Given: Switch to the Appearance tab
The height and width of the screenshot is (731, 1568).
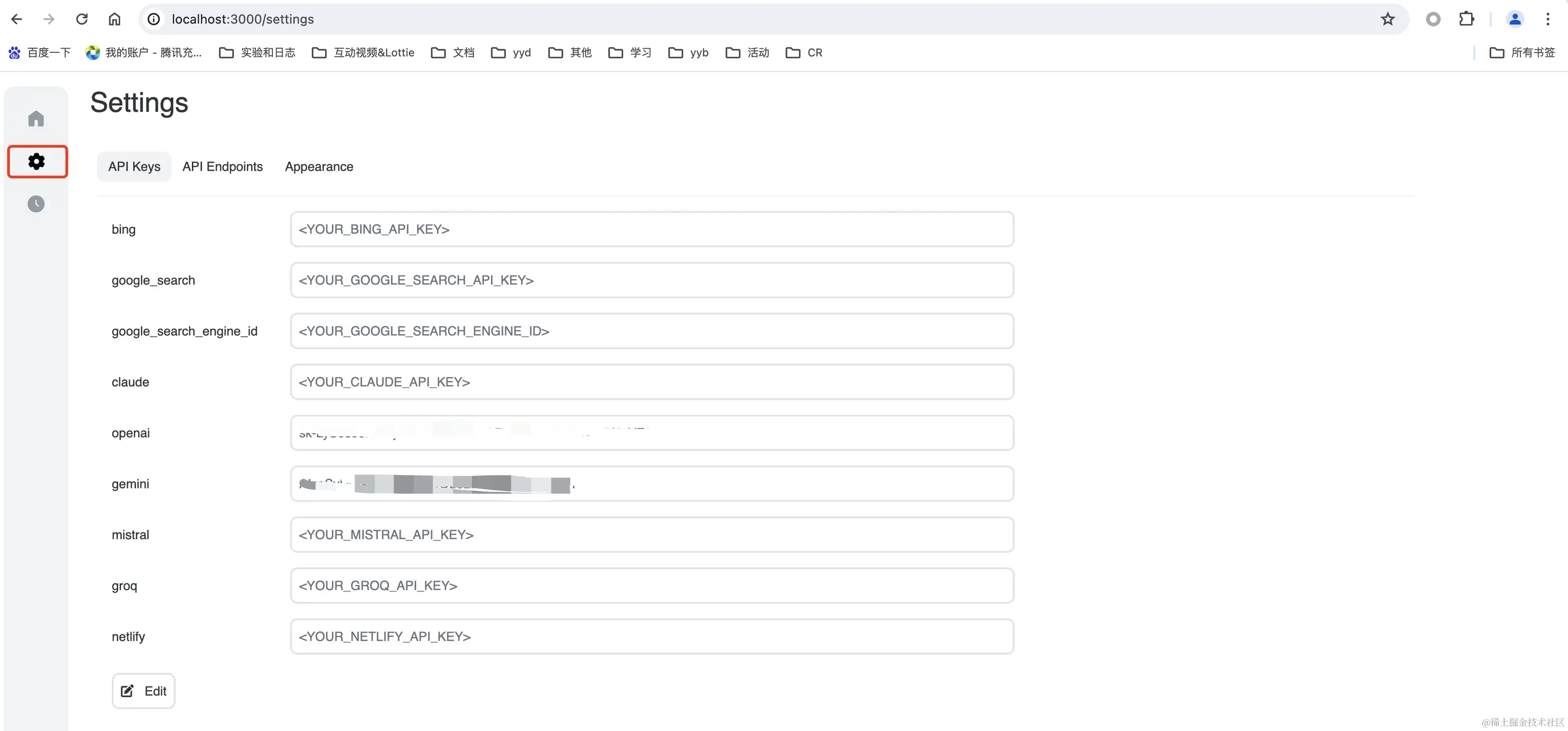Looking at the screenshot, I should (x=319, y=167).
